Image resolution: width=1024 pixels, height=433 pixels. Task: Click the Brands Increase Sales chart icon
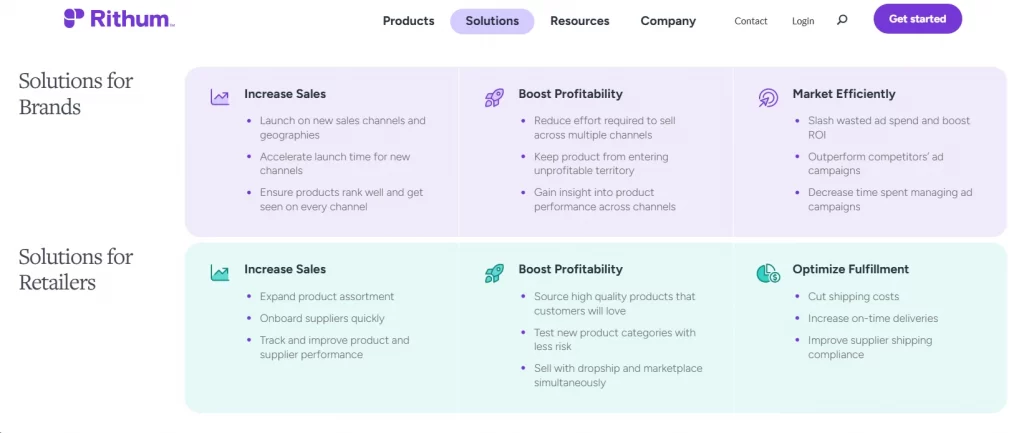coord(219,97)
